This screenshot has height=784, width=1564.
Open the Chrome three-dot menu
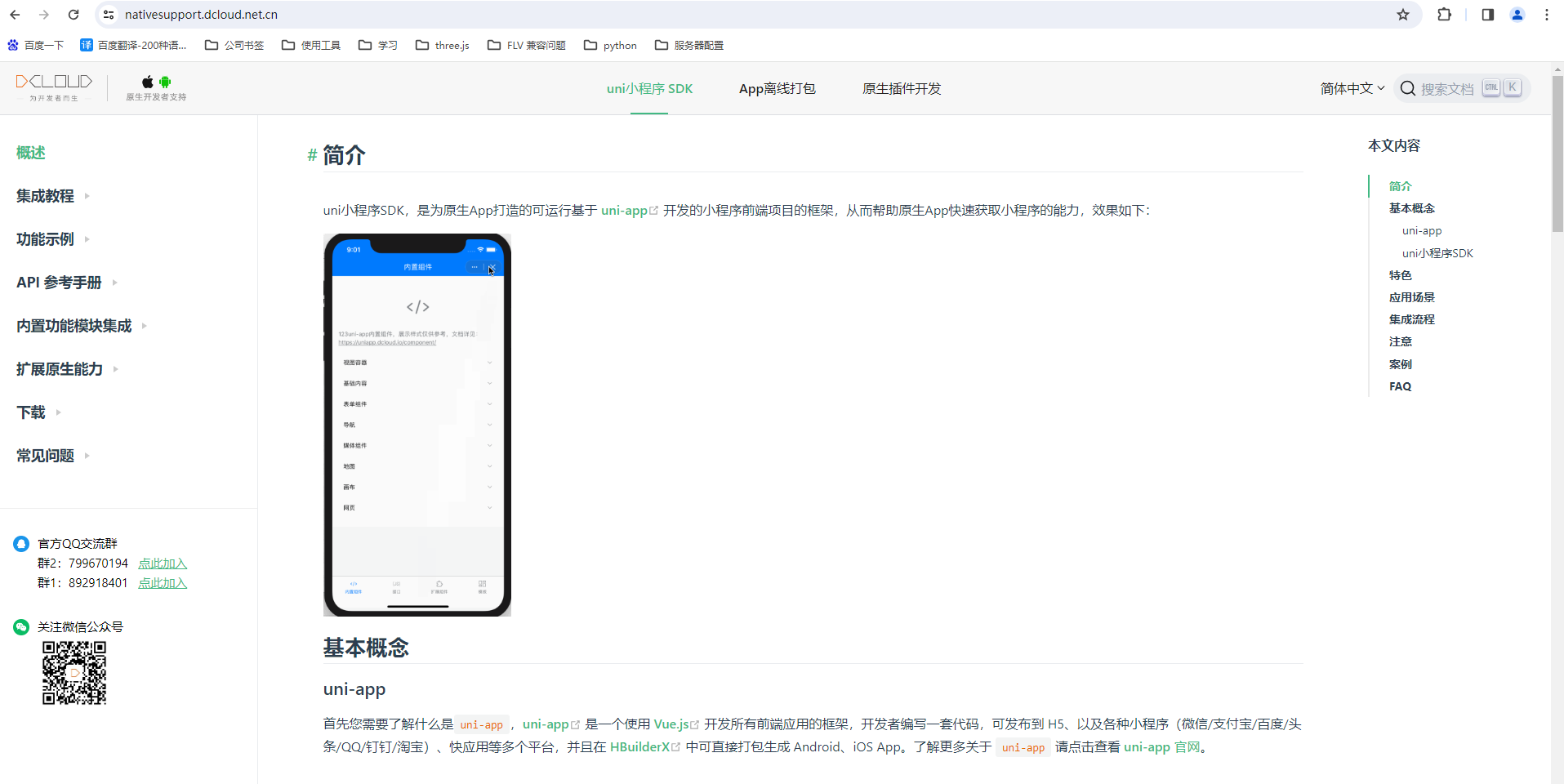(1547, 15)
